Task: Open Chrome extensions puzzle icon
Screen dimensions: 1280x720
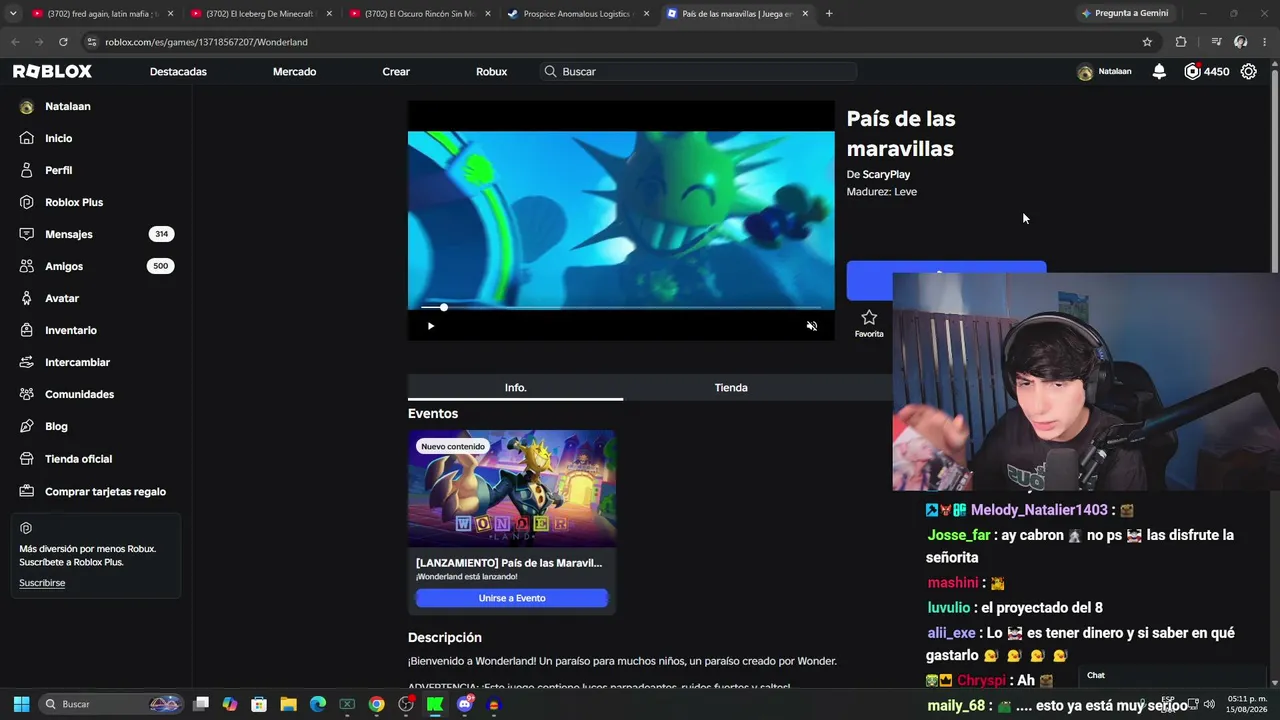Action: point(1181,42)
